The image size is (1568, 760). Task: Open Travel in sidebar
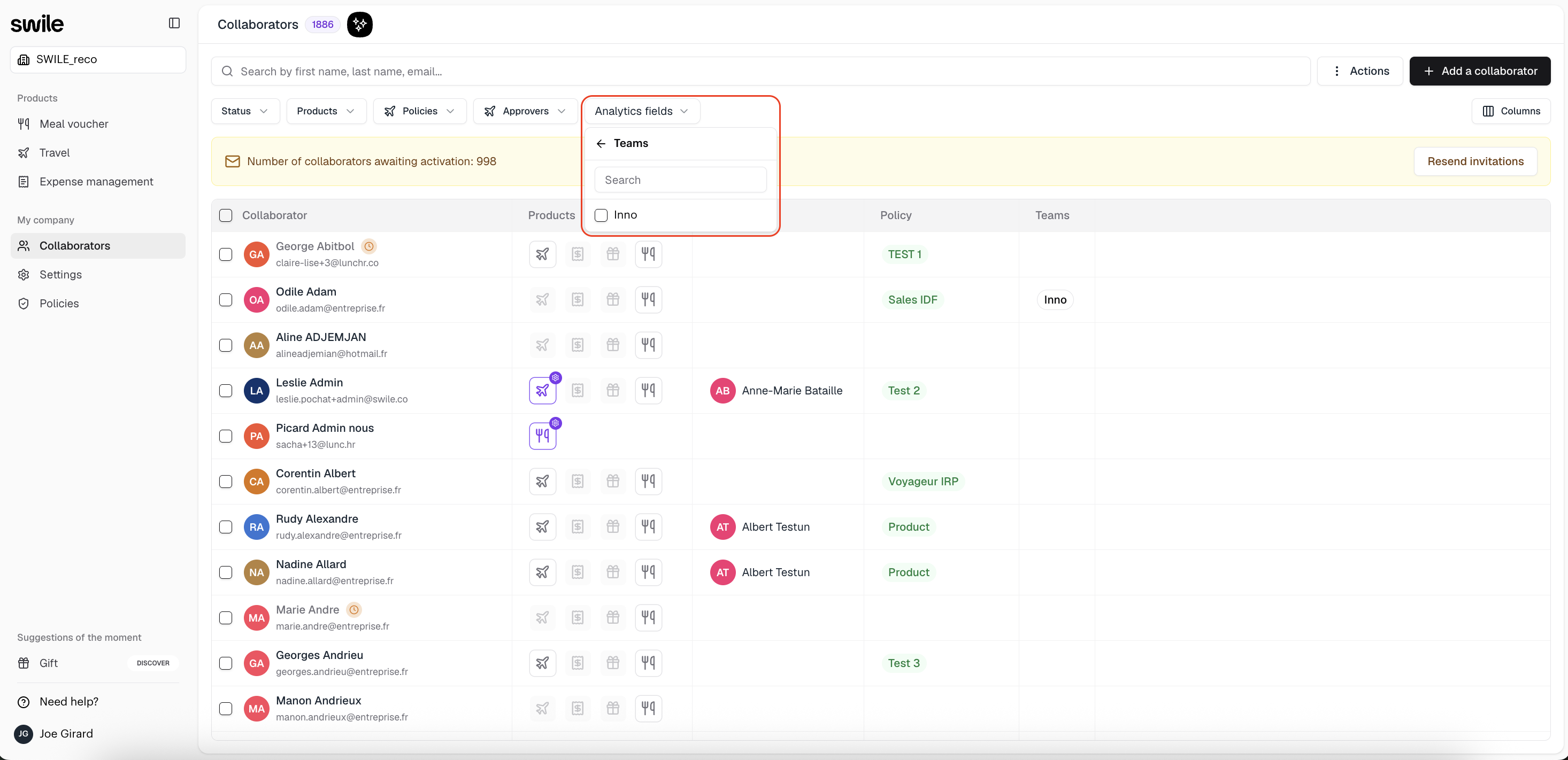point(98,153)
